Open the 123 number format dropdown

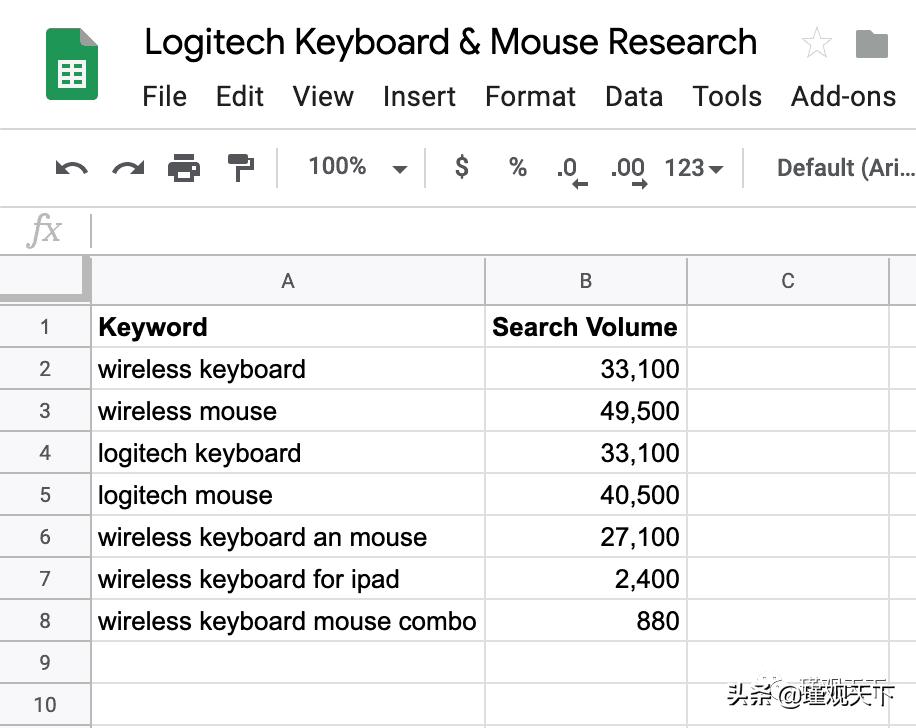click(692, 168)
